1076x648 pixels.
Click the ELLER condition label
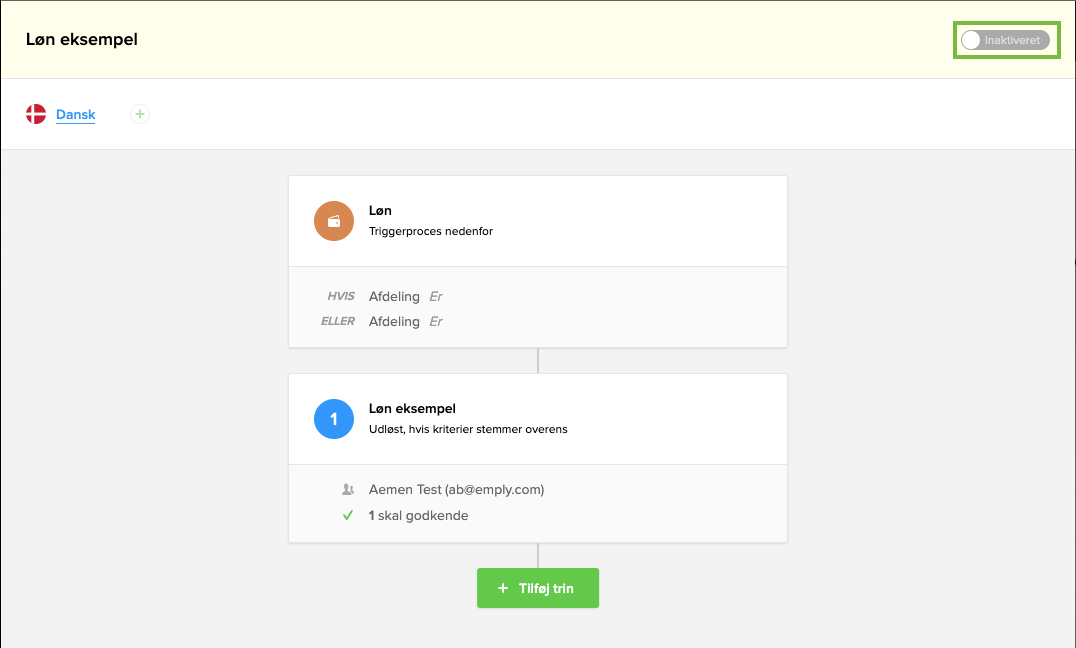338,321
